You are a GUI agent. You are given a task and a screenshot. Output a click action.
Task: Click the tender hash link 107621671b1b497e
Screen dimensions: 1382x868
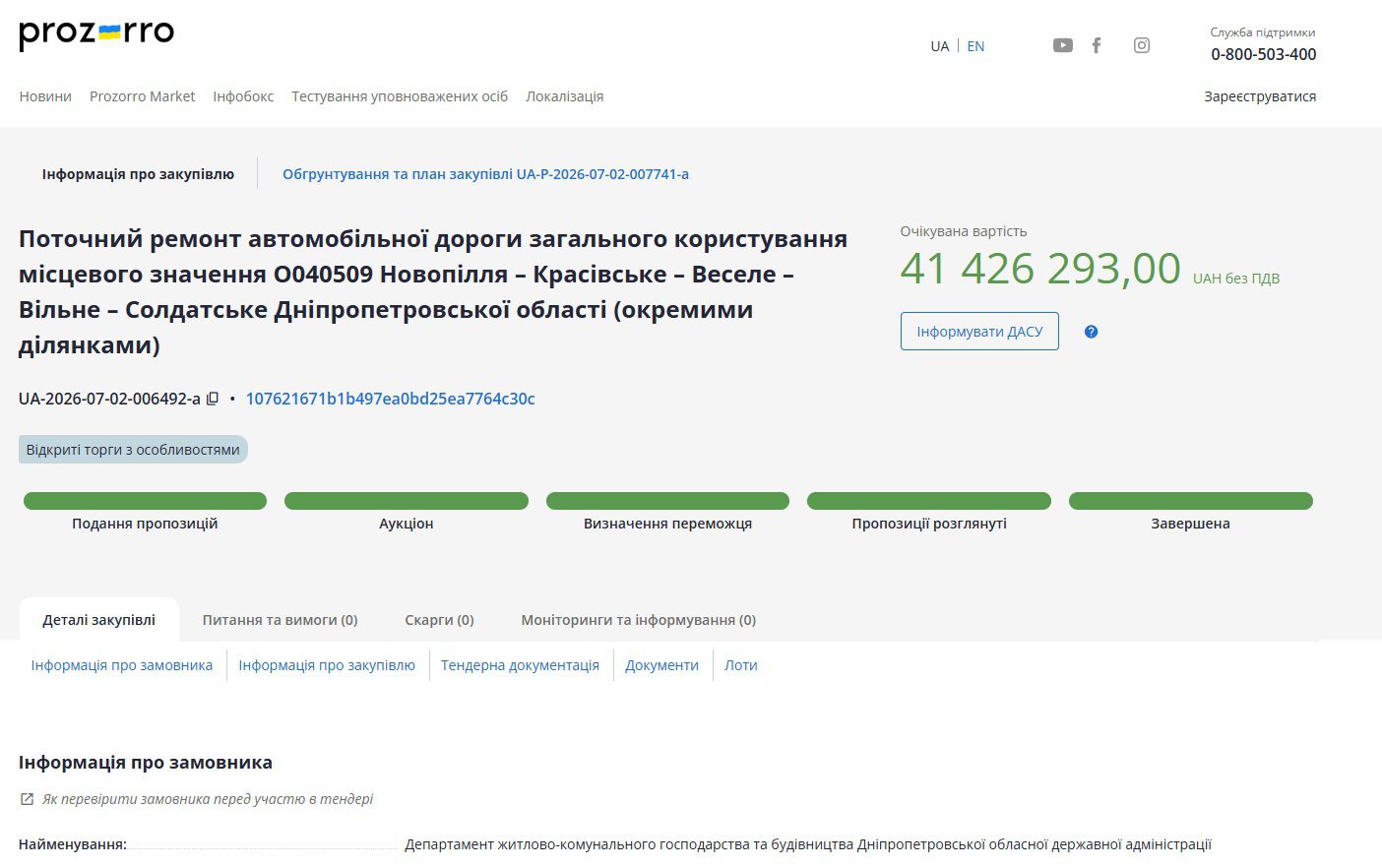[390, 399]
